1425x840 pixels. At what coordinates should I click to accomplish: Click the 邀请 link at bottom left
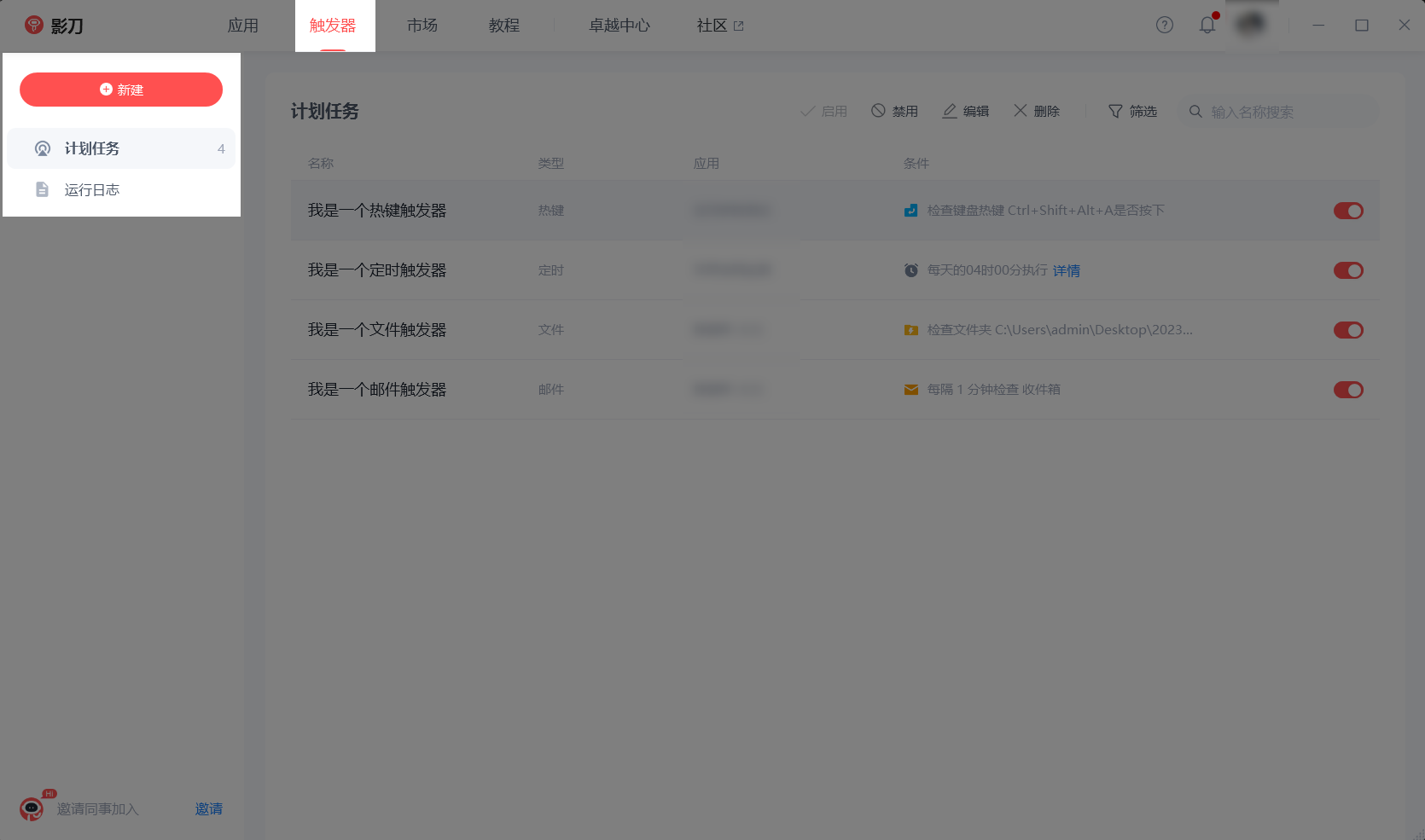(209, 808)
